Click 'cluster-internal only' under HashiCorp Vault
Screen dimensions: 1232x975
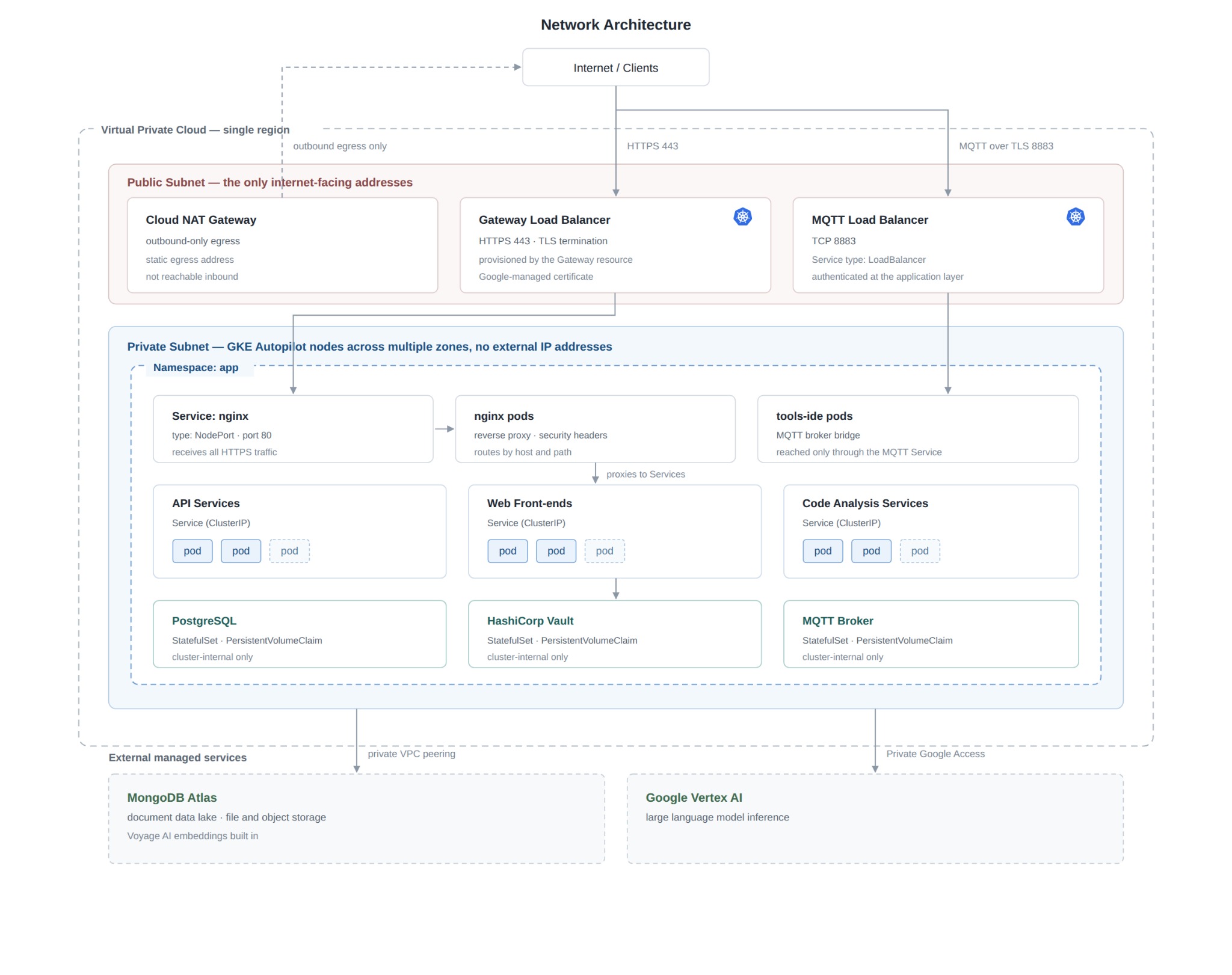(x=527, y=657)
